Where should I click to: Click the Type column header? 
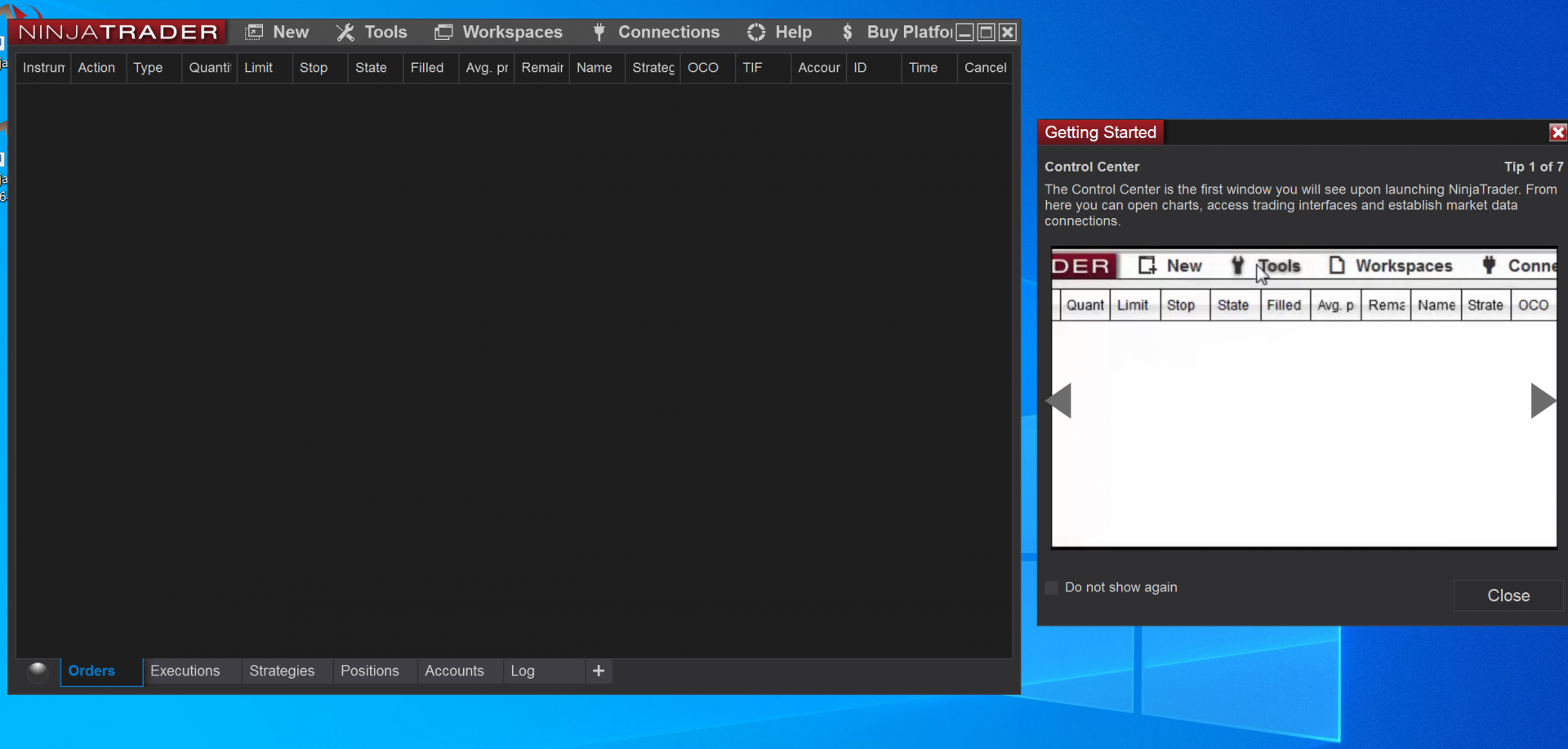[154, 68]
